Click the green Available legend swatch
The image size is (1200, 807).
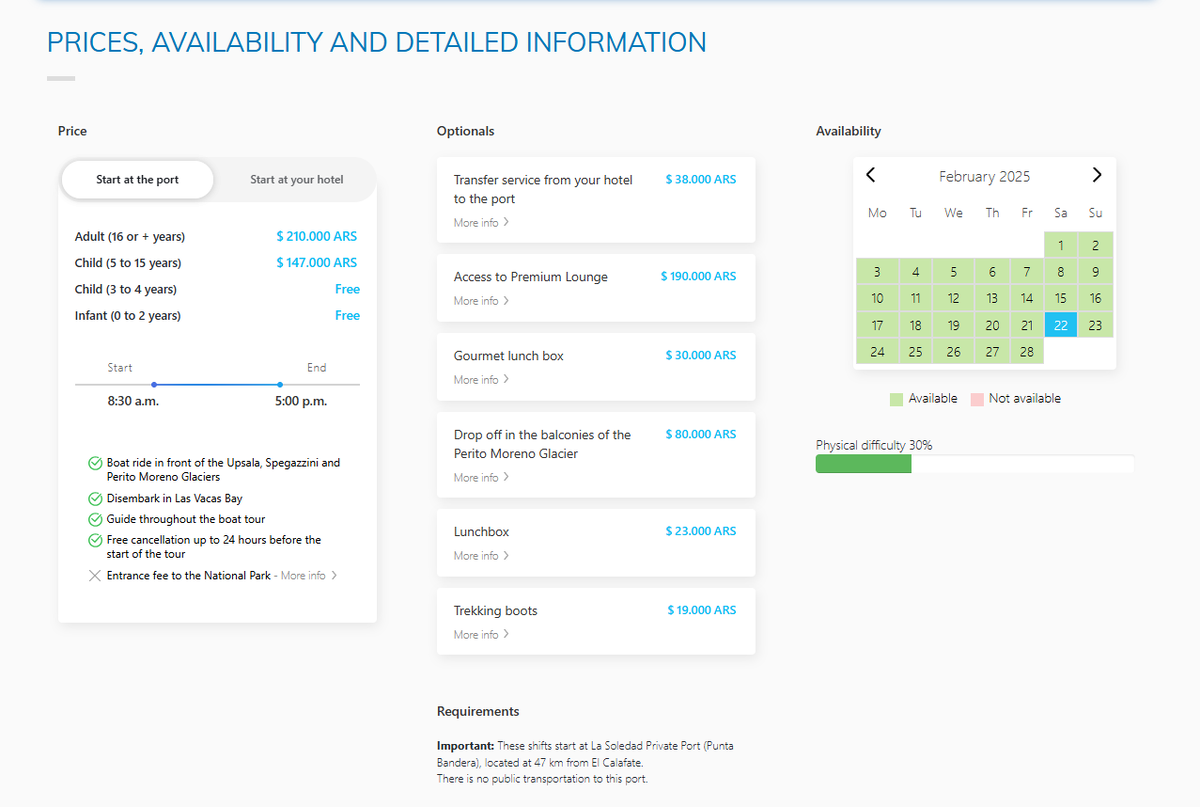tap(896, 399)
